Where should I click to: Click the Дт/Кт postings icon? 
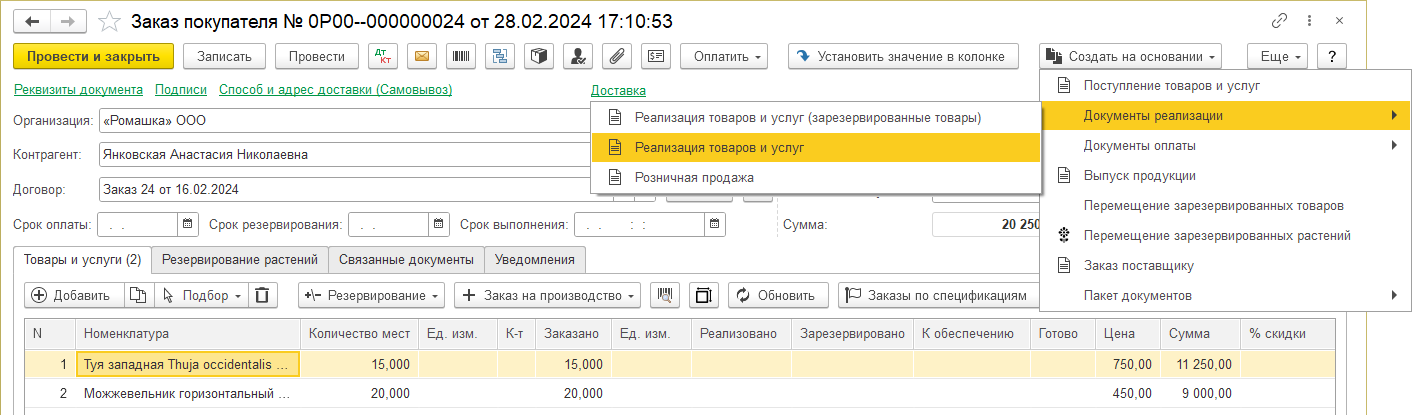point(383,56)
